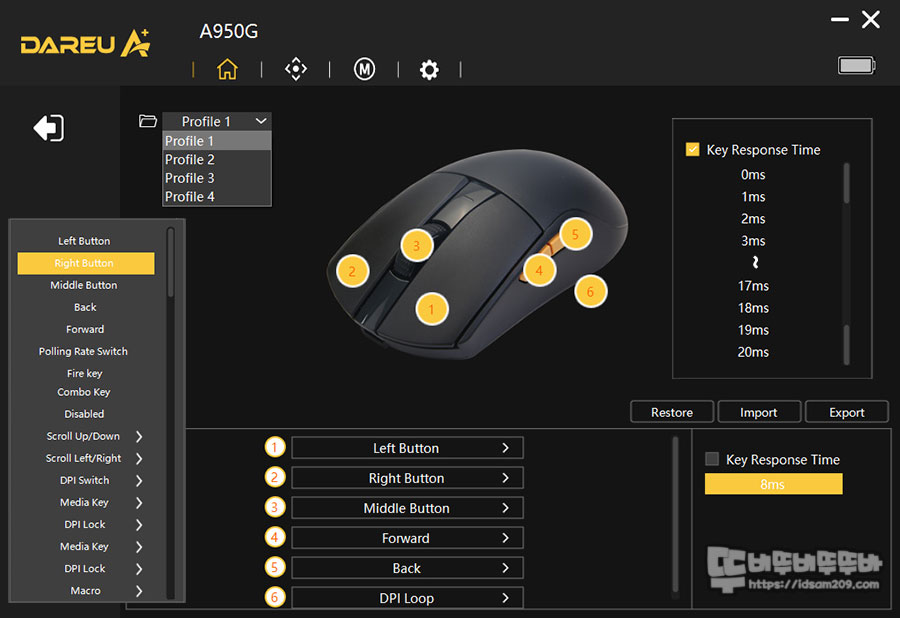The width and height of the screenshot is (900, 618).
Task: Select marker 4 on the mouse image
Action: tap(539, 270)
